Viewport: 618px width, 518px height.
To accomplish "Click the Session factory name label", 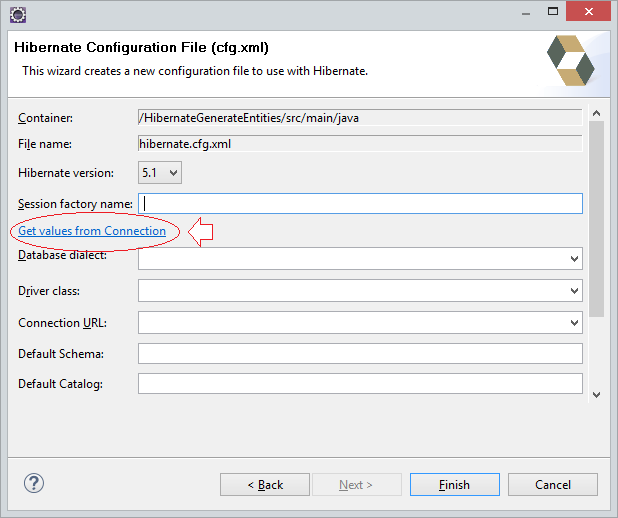I will [75, 204].
